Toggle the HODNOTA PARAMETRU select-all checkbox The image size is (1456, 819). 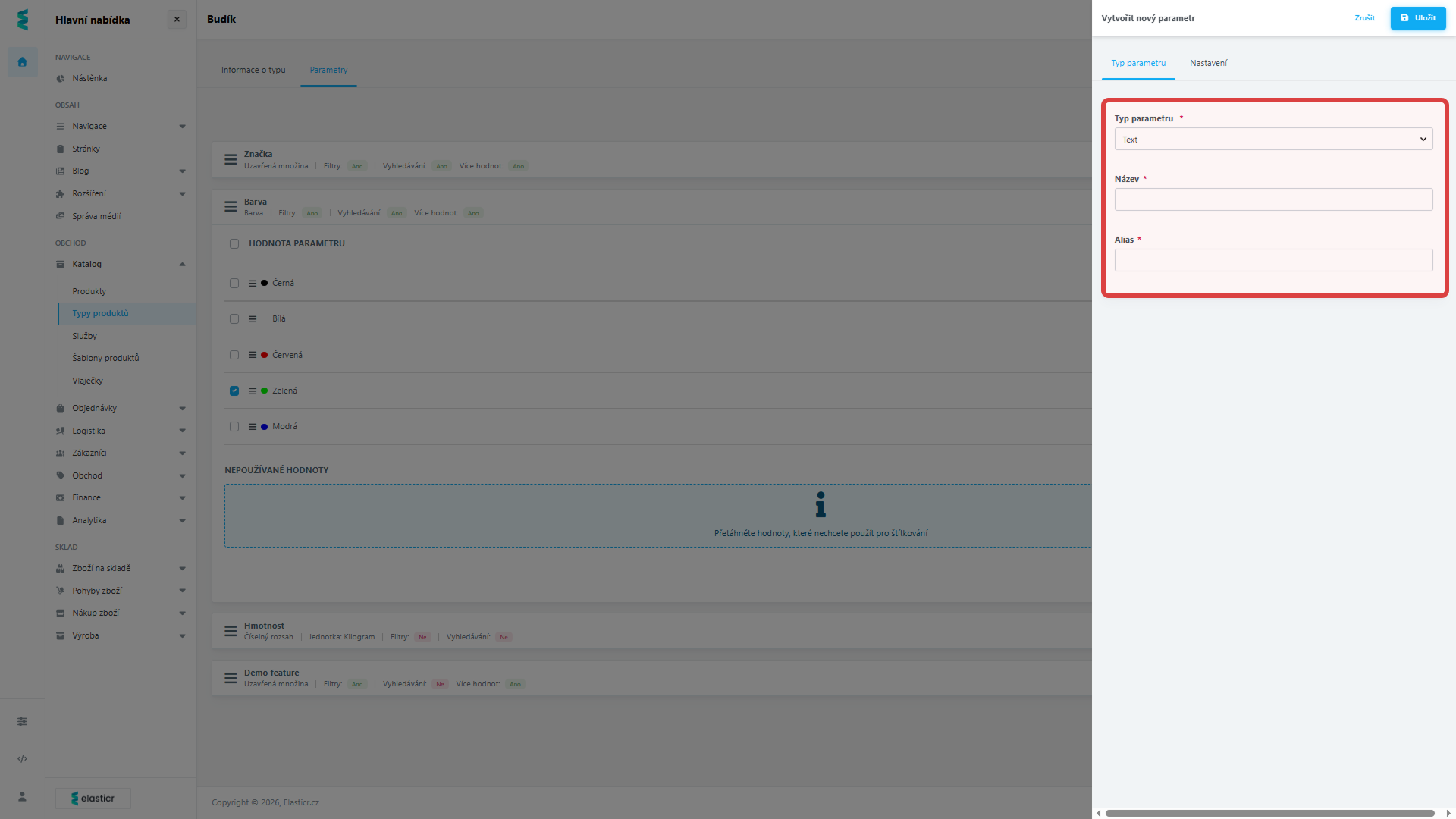coord(234,243)
